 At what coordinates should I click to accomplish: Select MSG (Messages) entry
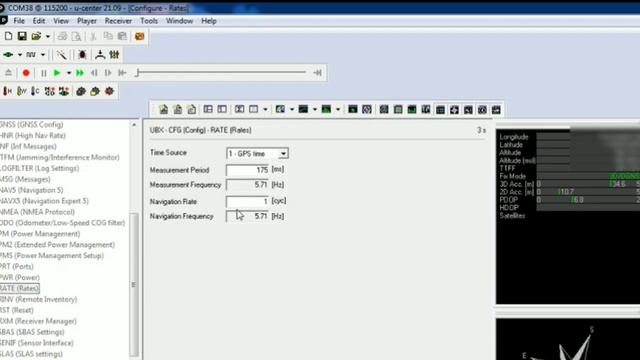25,179
